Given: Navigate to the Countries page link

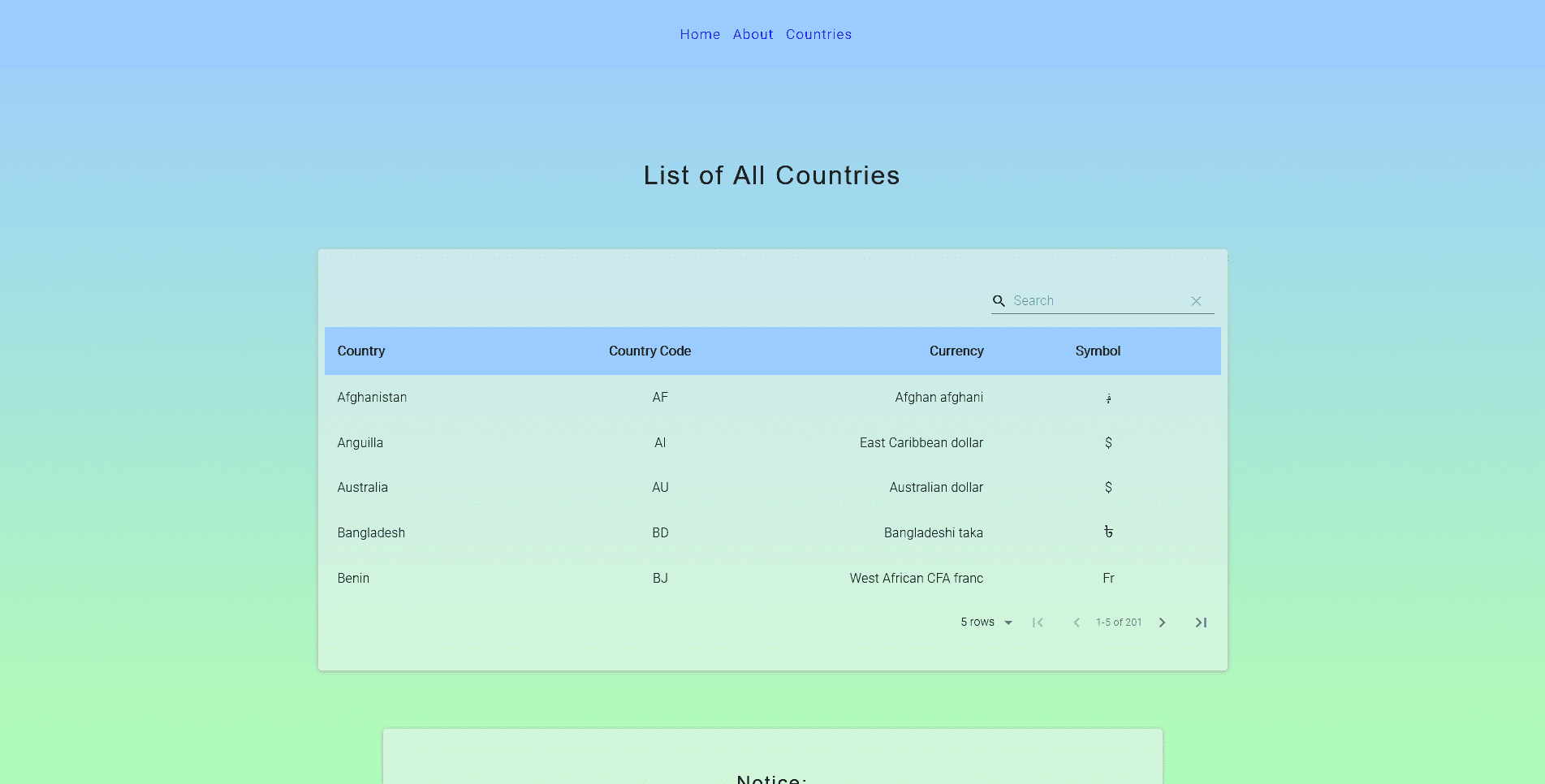Looking at the screenshot, I should (818, 34).
